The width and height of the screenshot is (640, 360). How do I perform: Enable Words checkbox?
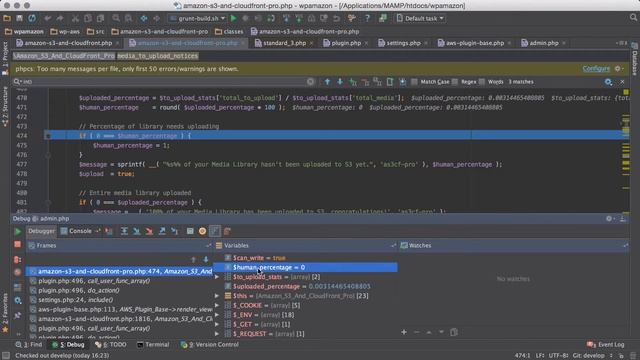point(482,82)
